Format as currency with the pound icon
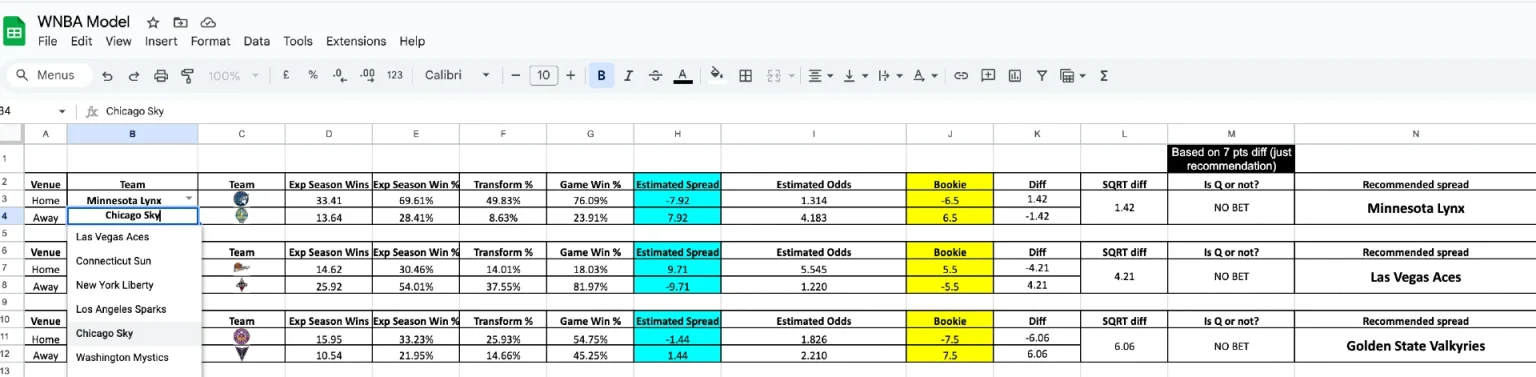 point(286,75)
